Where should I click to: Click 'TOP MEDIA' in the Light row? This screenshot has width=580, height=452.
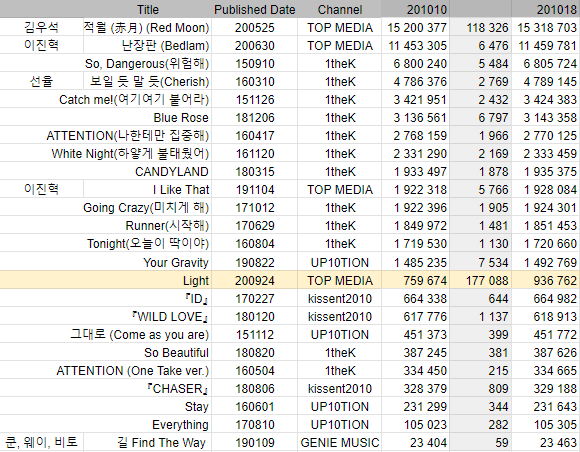pos(340,281)
